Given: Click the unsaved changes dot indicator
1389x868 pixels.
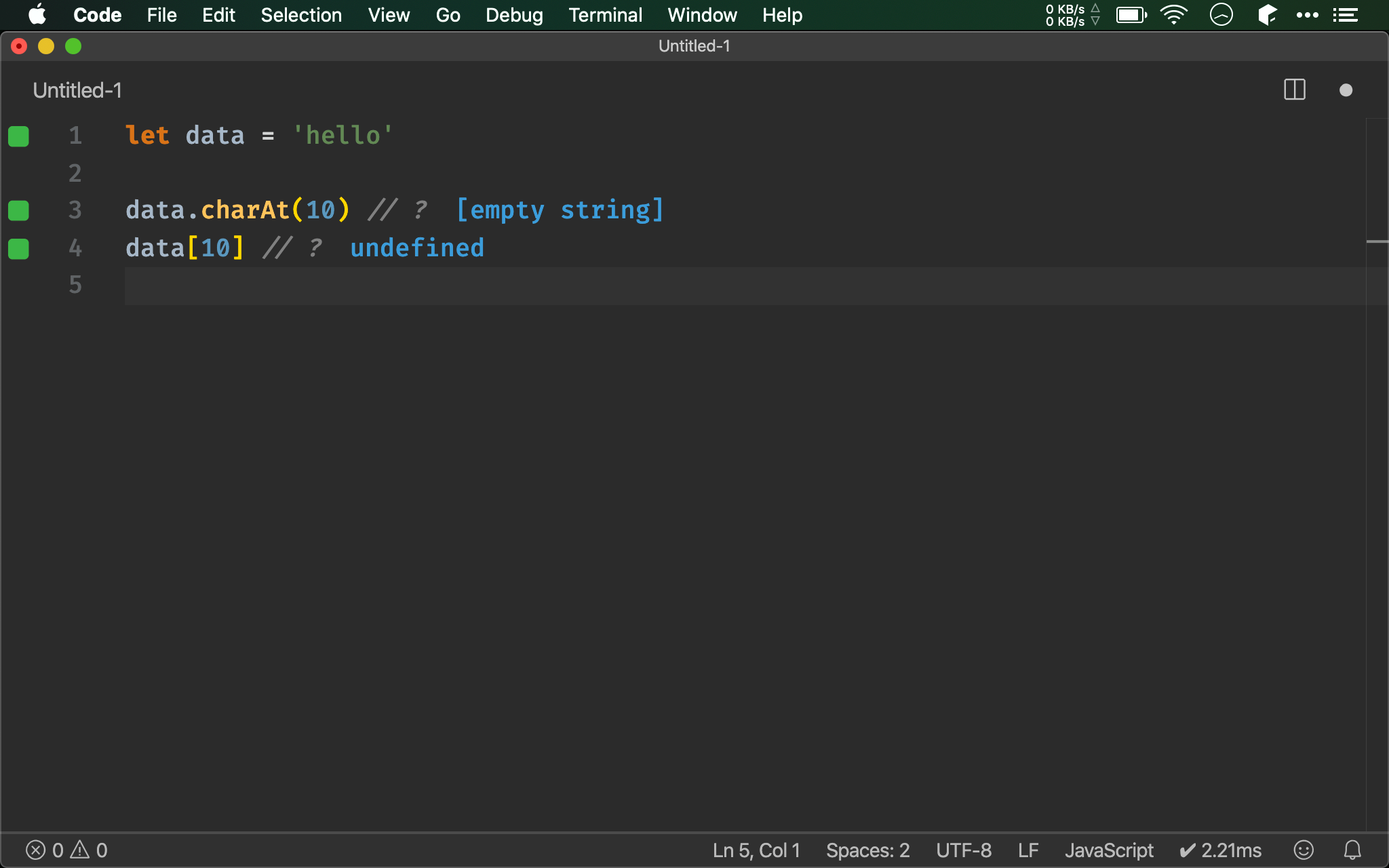Looking at the screenshot, I should 1346,90.
